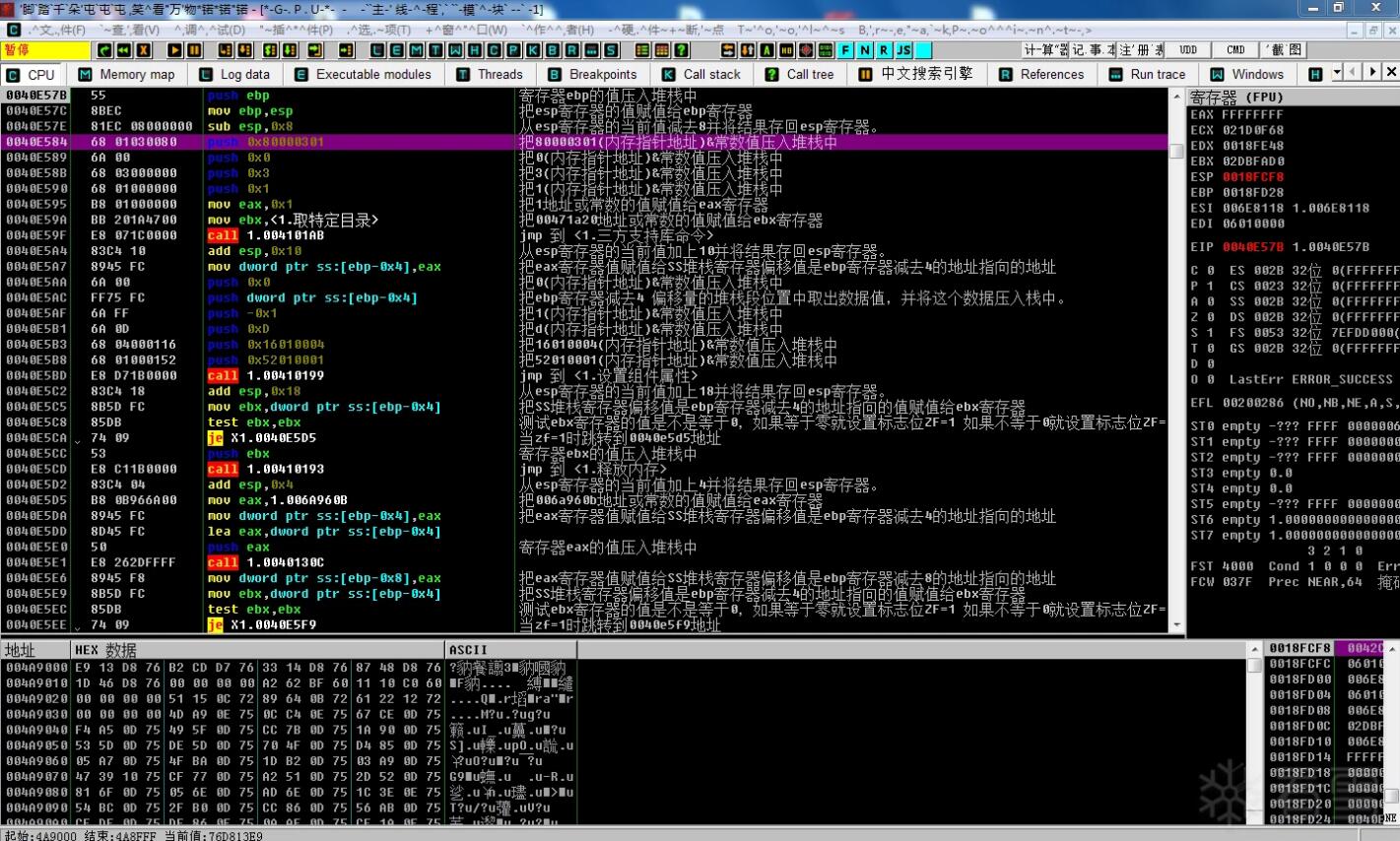The image size is (1400, 841).
Task: Click the Step over toolbar icon
Action: click(x=244, y=50)
